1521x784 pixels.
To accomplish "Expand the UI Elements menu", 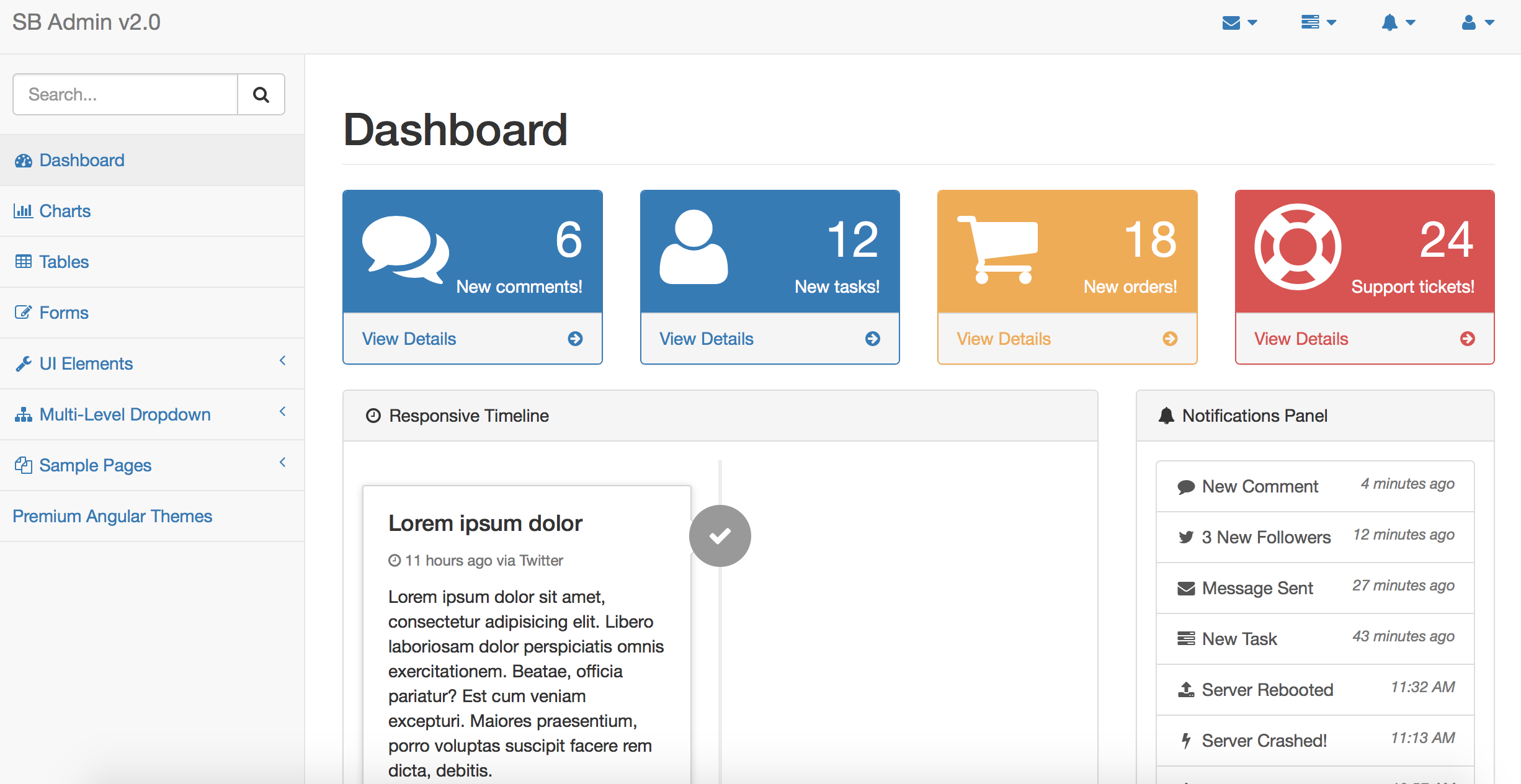I will pos(87,363).
